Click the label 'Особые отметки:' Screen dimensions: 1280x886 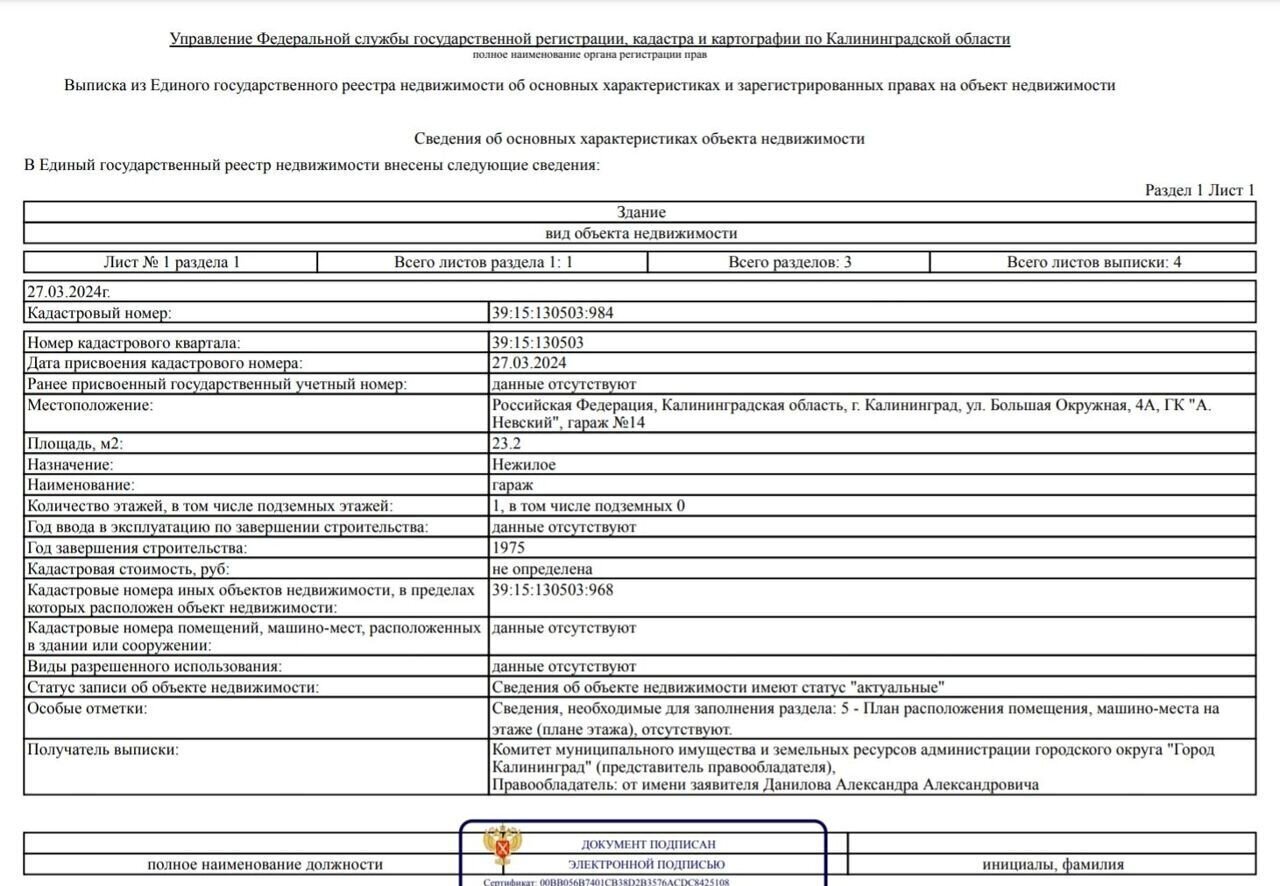[87, 709]
